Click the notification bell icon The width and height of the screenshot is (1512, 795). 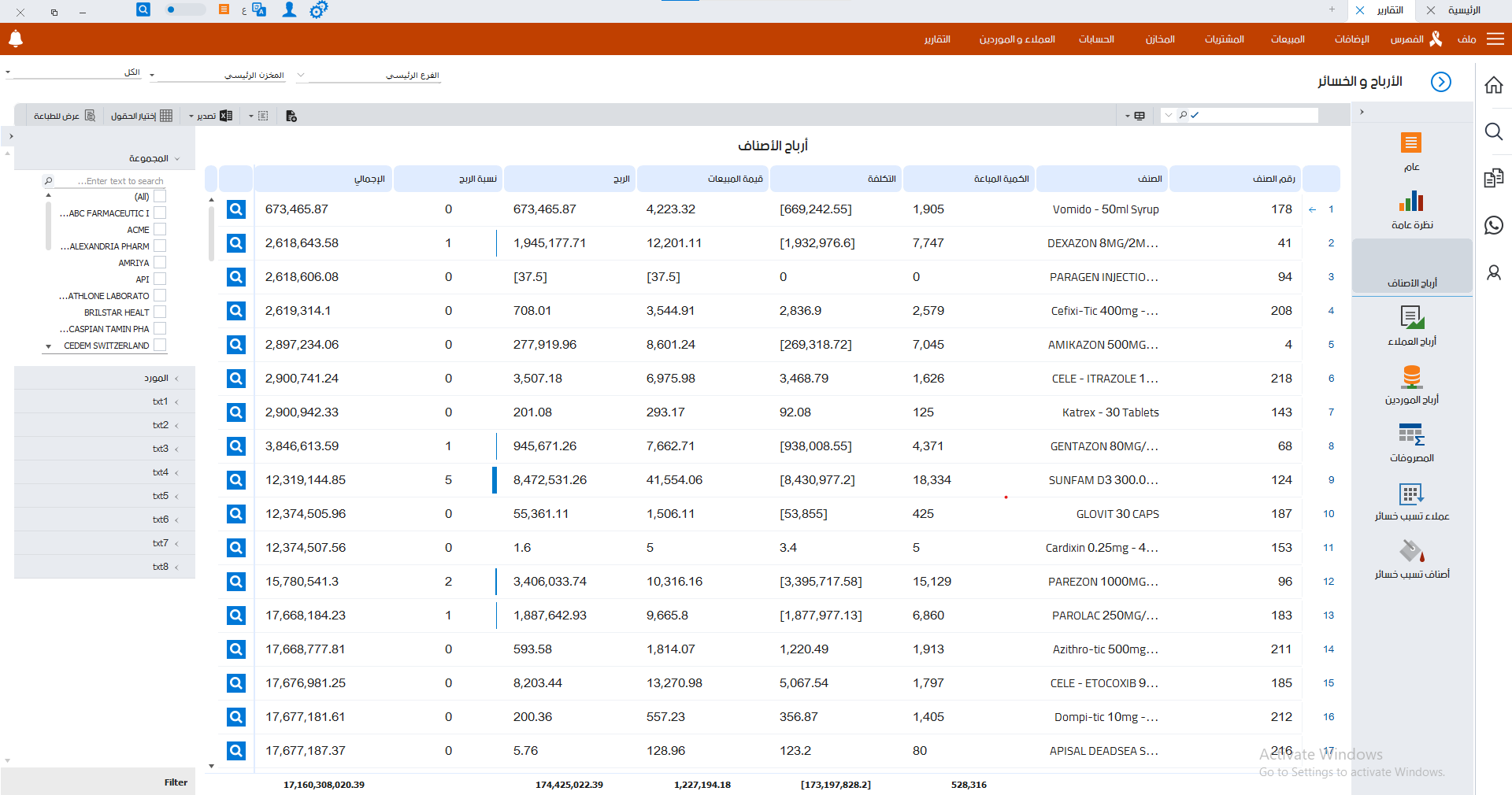click(16, 39)
